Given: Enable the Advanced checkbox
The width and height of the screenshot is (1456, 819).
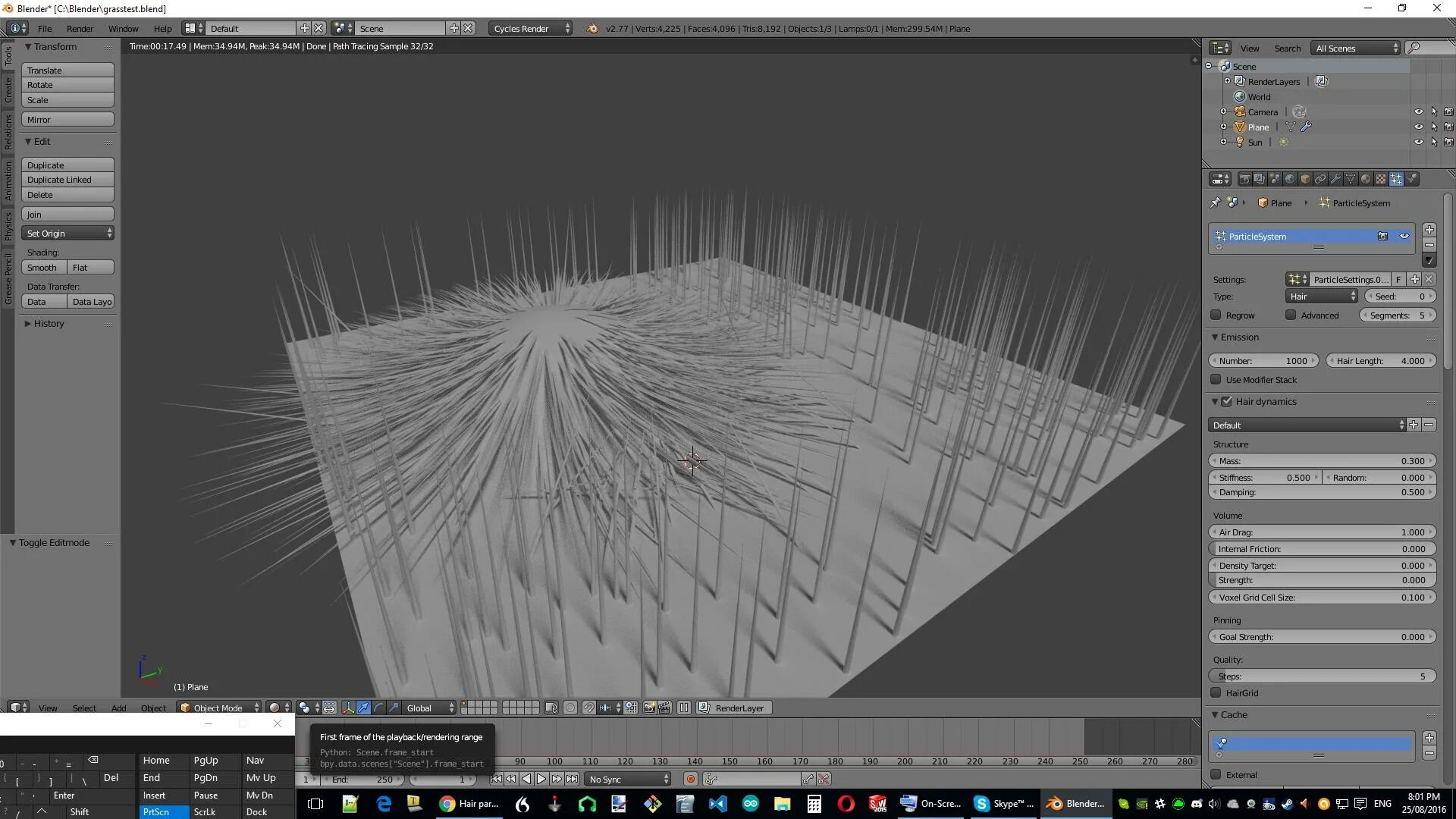Looking at the screenshot, I should tap(1291, 315).
